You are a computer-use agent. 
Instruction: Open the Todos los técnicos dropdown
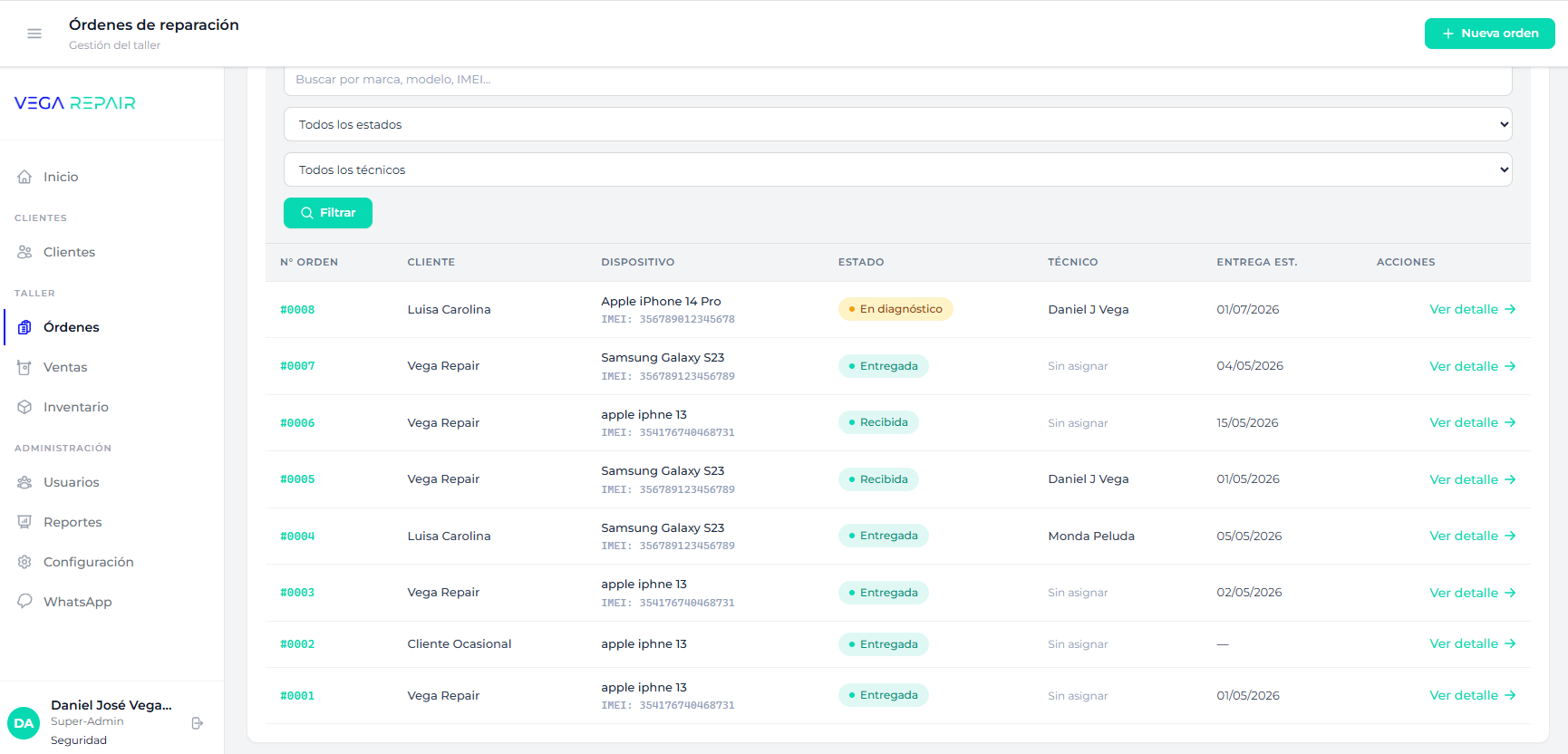[x=897, y=169]
